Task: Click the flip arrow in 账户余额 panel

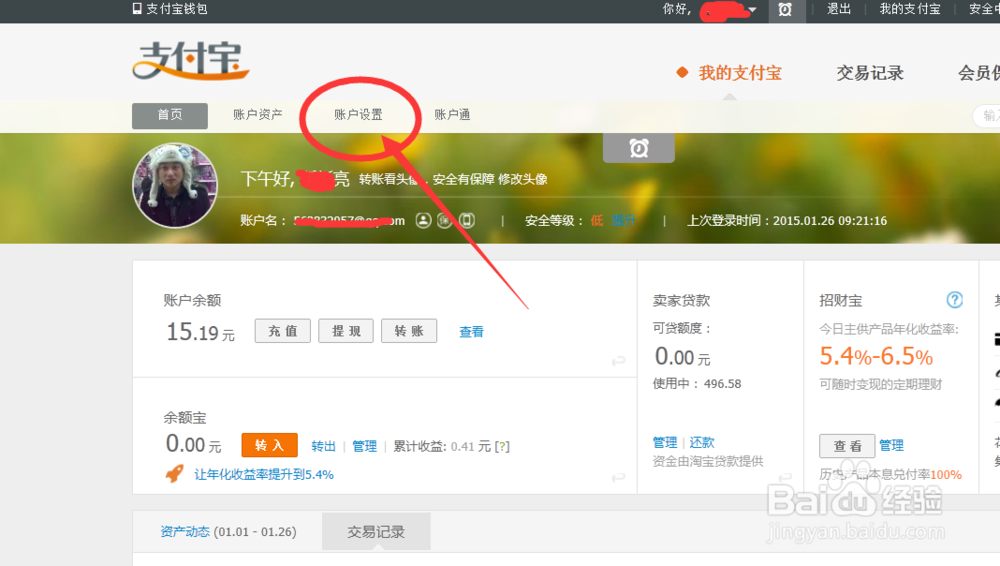Action: coord(618,361)
